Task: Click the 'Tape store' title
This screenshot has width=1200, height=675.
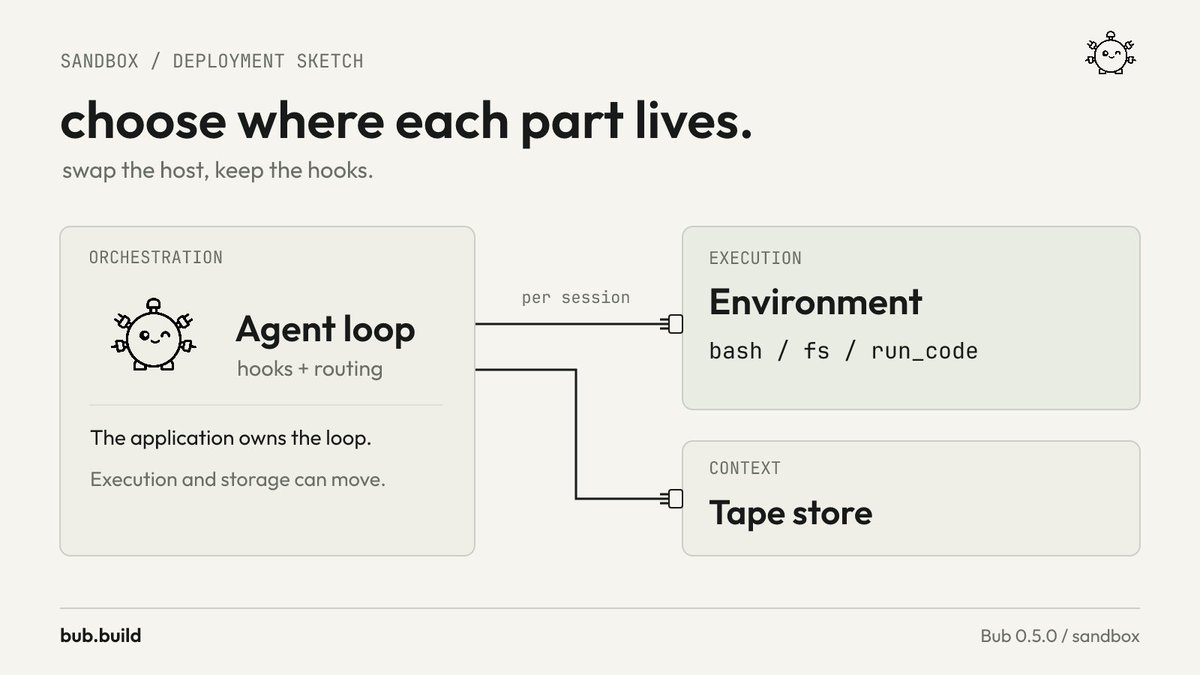Action: click(x=791, y=513)
